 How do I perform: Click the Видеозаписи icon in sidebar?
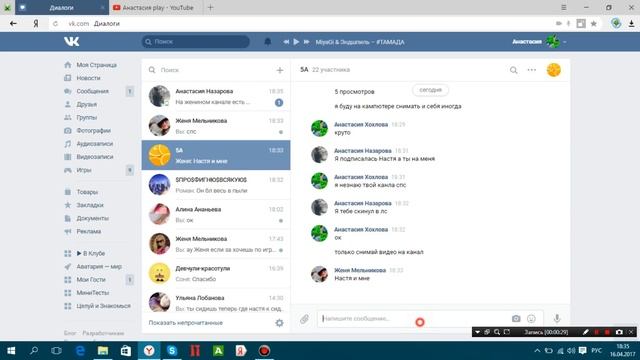click(x=68, y=157)
